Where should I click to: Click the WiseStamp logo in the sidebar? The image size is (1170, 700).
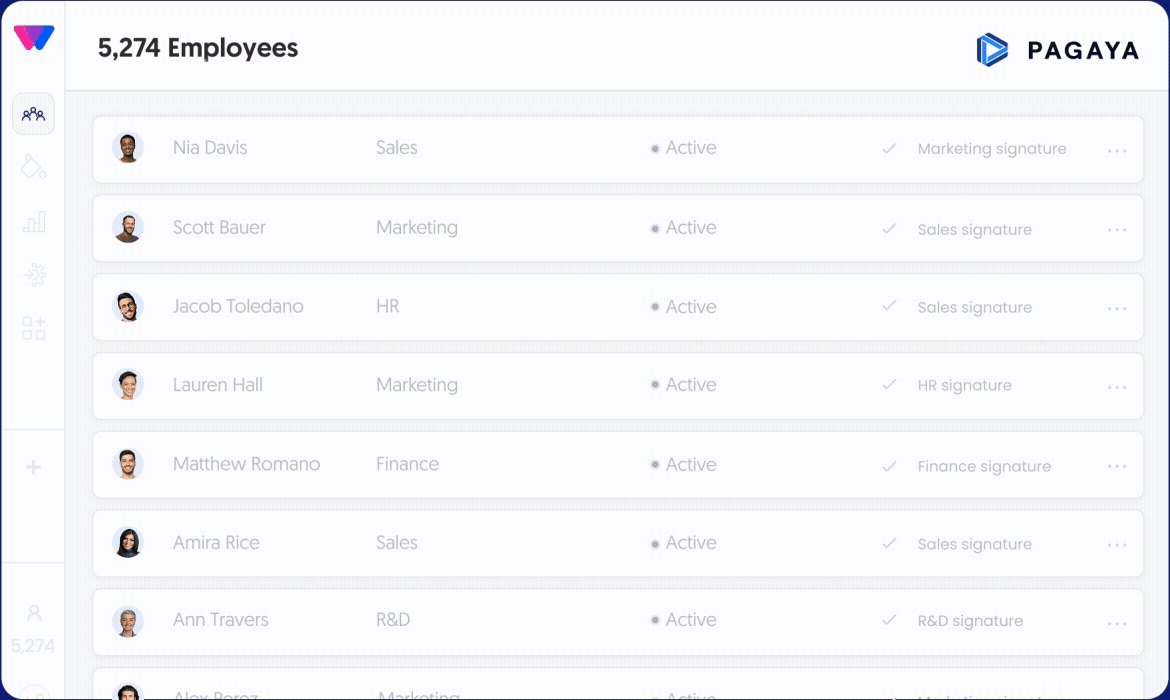click(x=33, y=38)
